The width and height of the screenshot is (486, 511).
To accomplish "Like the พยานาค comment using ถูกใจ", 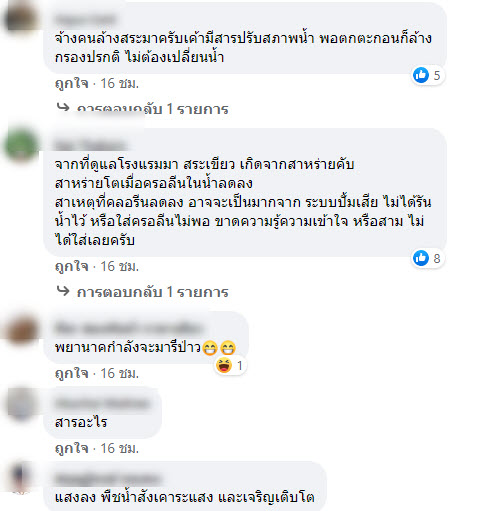I will [71, 373].
